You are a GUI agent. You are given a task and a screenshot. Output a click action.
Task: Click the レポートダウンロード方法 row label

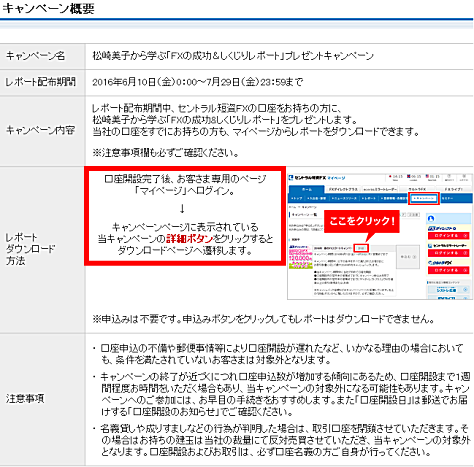[x=30, y=249]
